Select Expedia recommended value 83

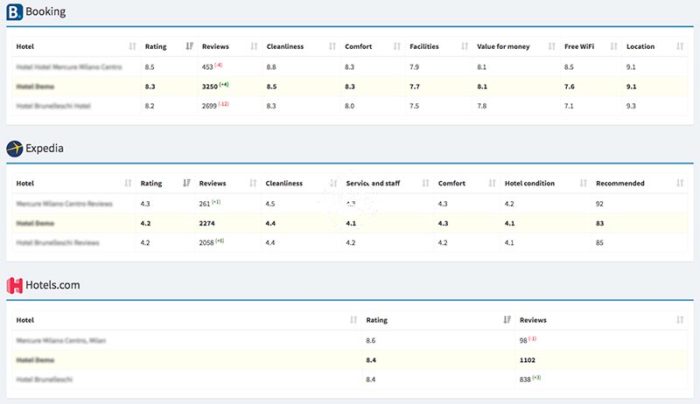tap(600, 223)
